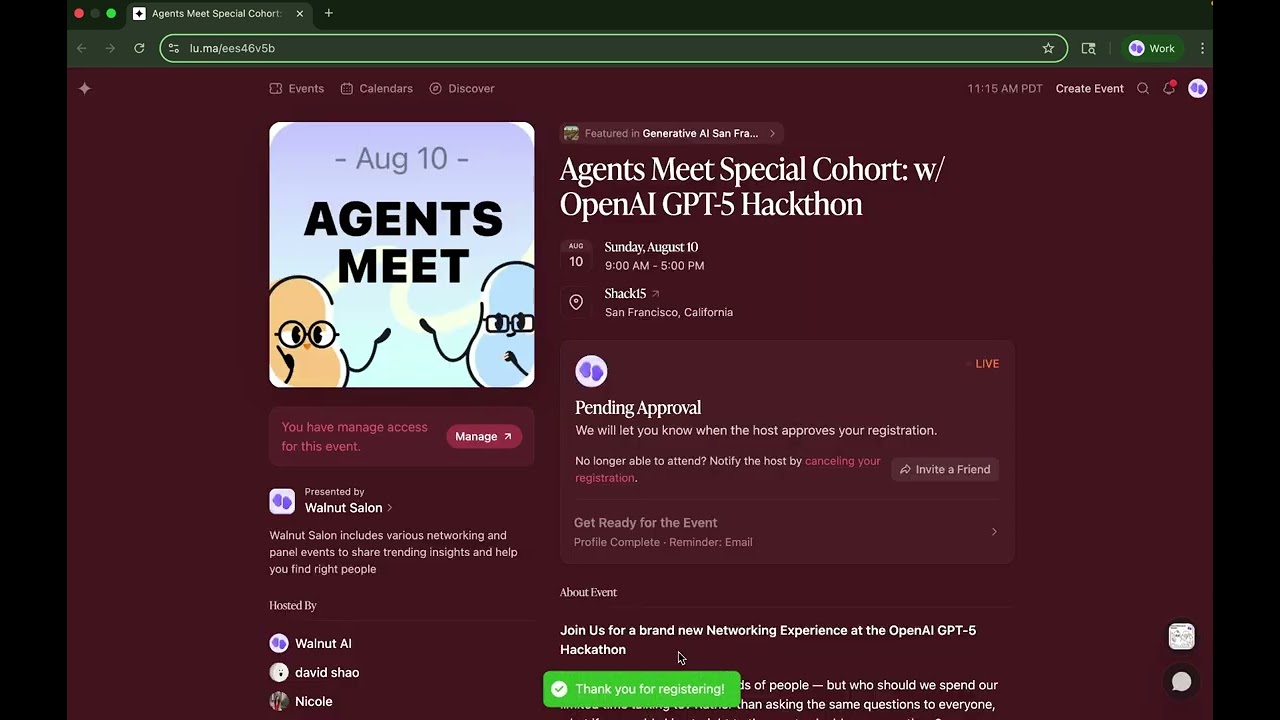Image resolution: width=1280 pixels, height=720 pixels.
Task: Open the Calendars menu item
Action: click(376, 88)
